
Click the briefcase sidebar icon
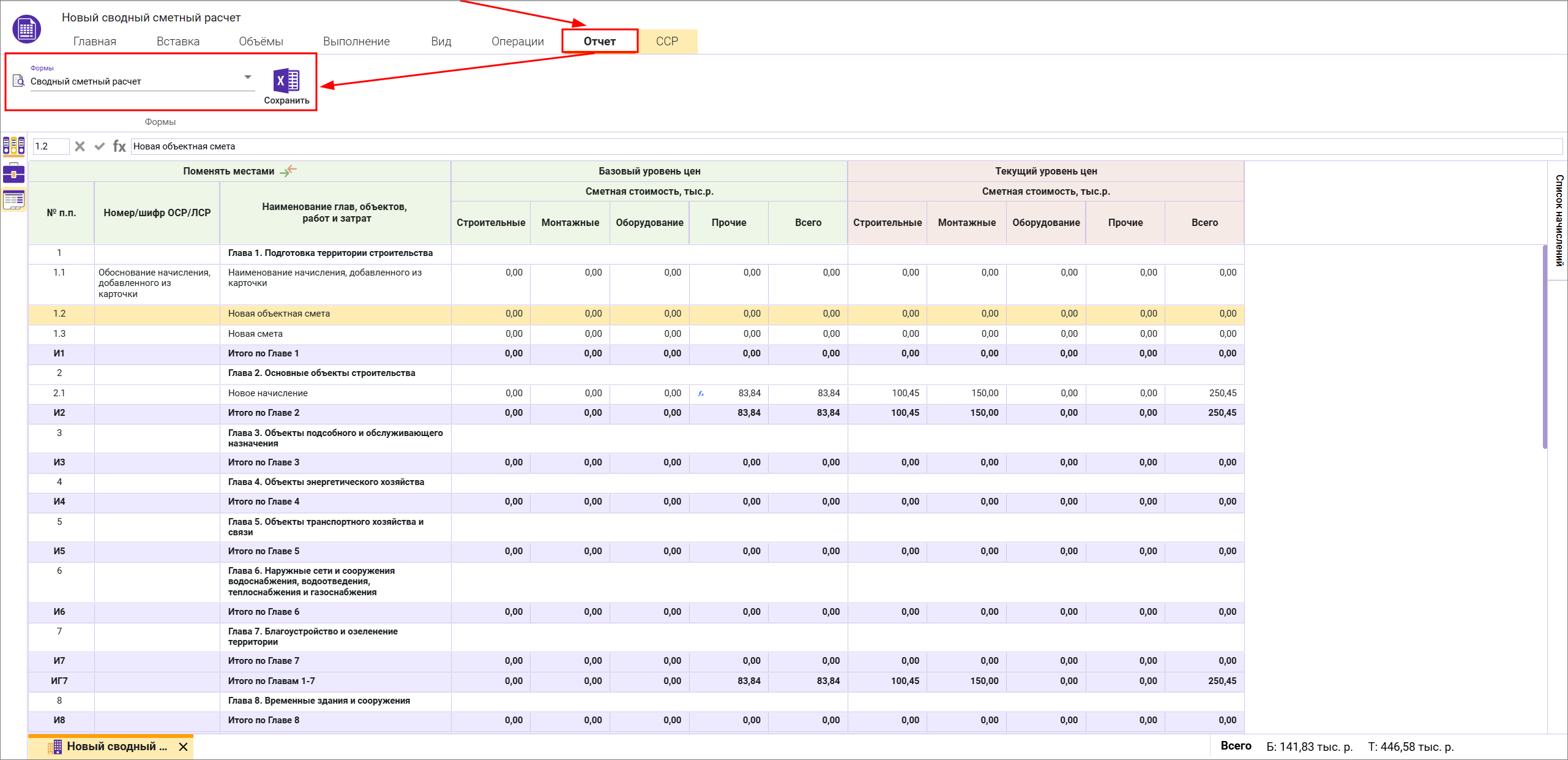tap(13, 173)
